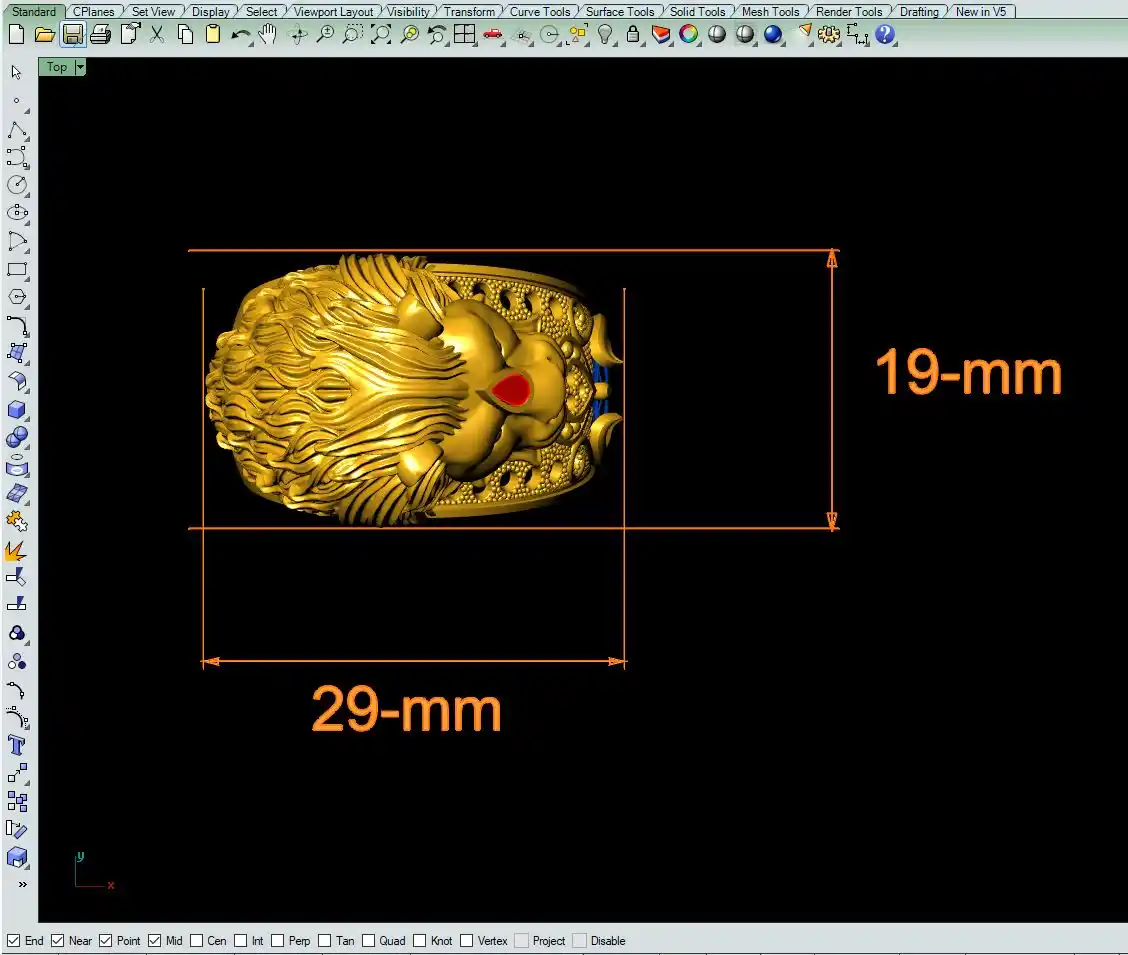Viewport: 1128px width, 955px height.
Task: Open the Top viewport dropdown arrow
Action: point(80,67)
